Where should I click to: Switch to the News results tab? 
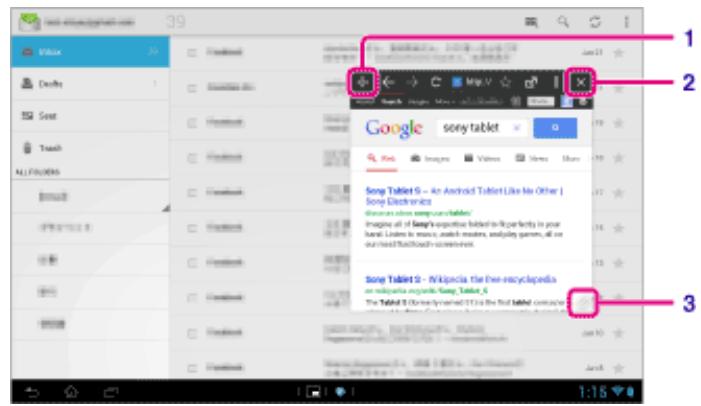coord(532,159)
